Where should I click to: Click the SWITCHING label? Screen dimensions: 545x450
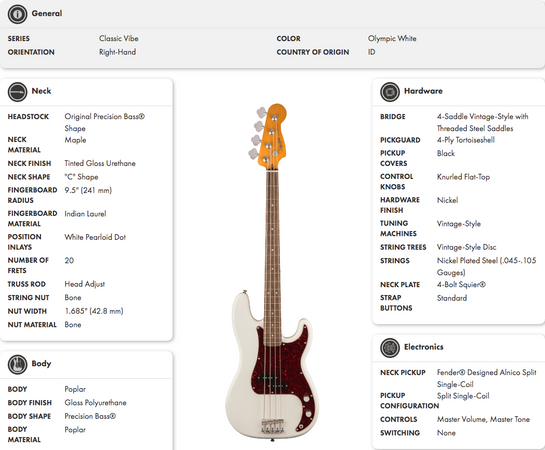point(400,433)
